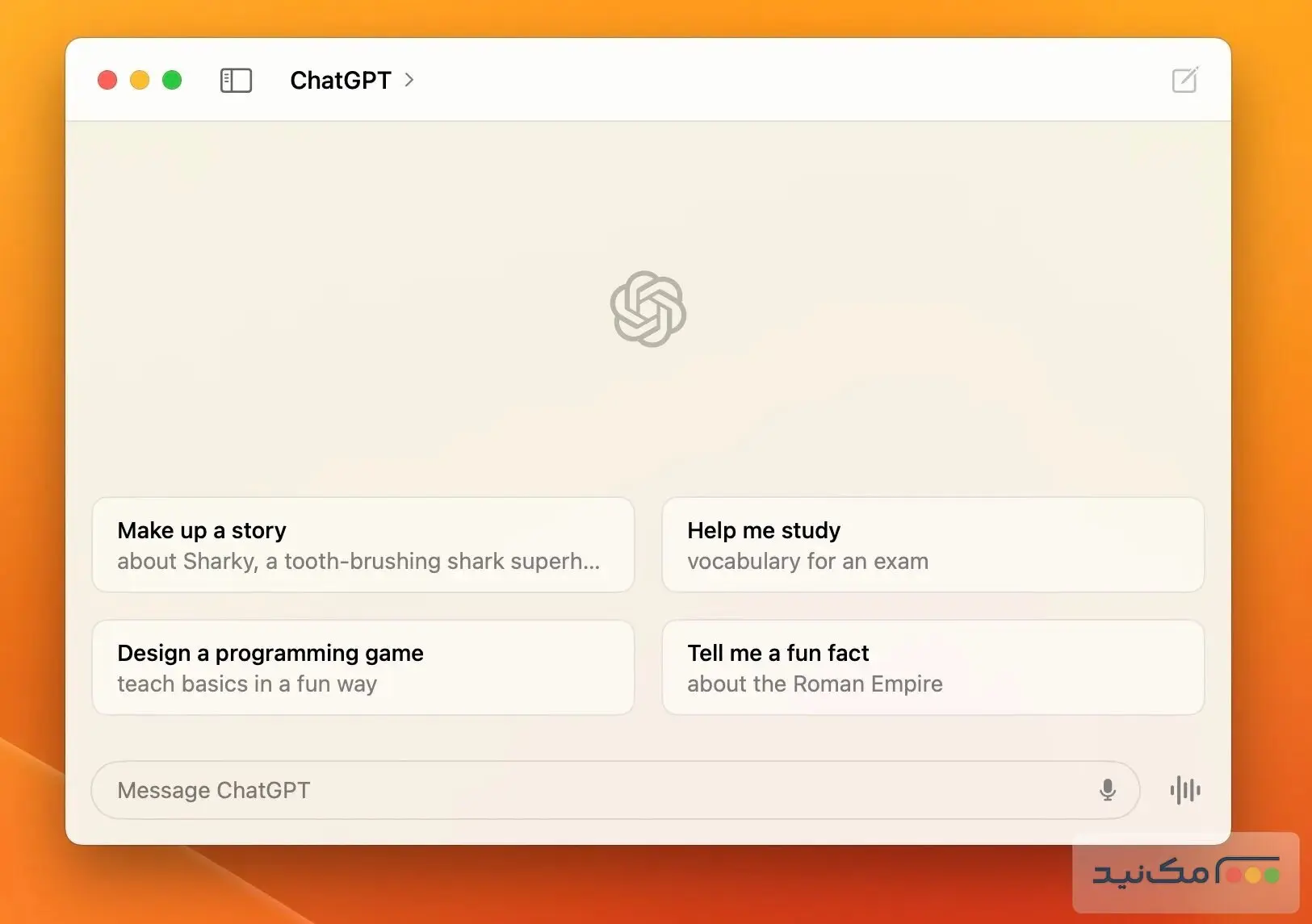Screen dimensions: 1312x924
Task: Click inside the Message ChatGPT input field
Action: click(565, 790)
